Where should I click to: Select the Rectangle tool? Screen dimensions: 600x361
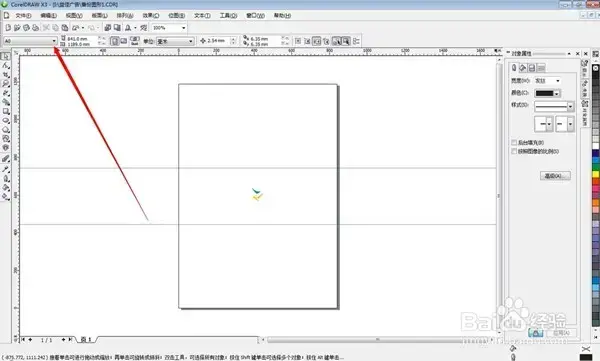point(5,111)
